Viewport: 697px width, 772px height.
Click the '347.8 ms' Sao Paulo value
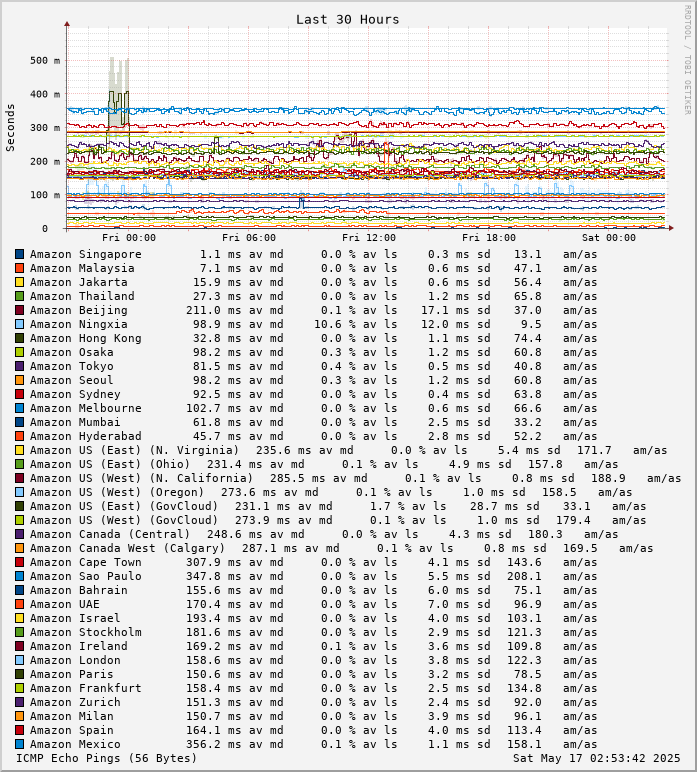pos(214,576)
